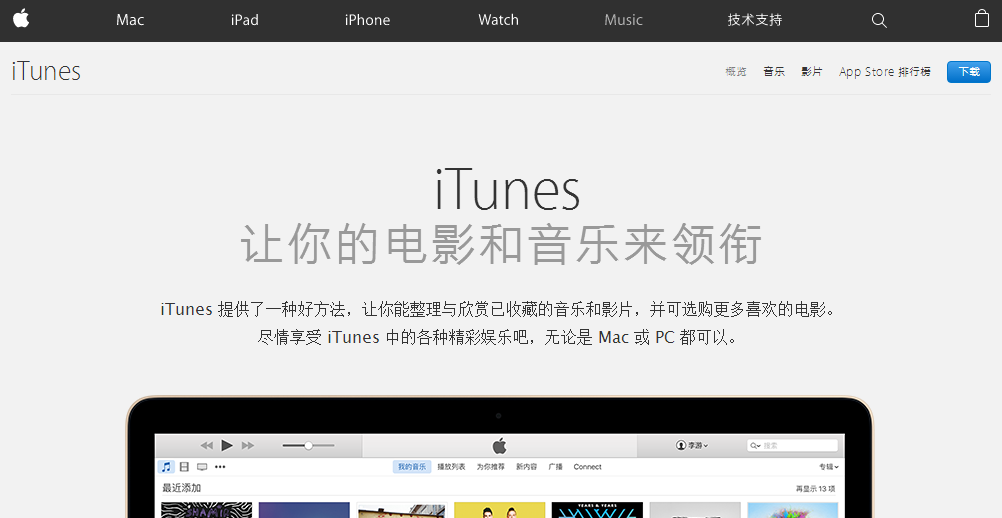Click the 最近添加 section heading

(x=181, y=488)
